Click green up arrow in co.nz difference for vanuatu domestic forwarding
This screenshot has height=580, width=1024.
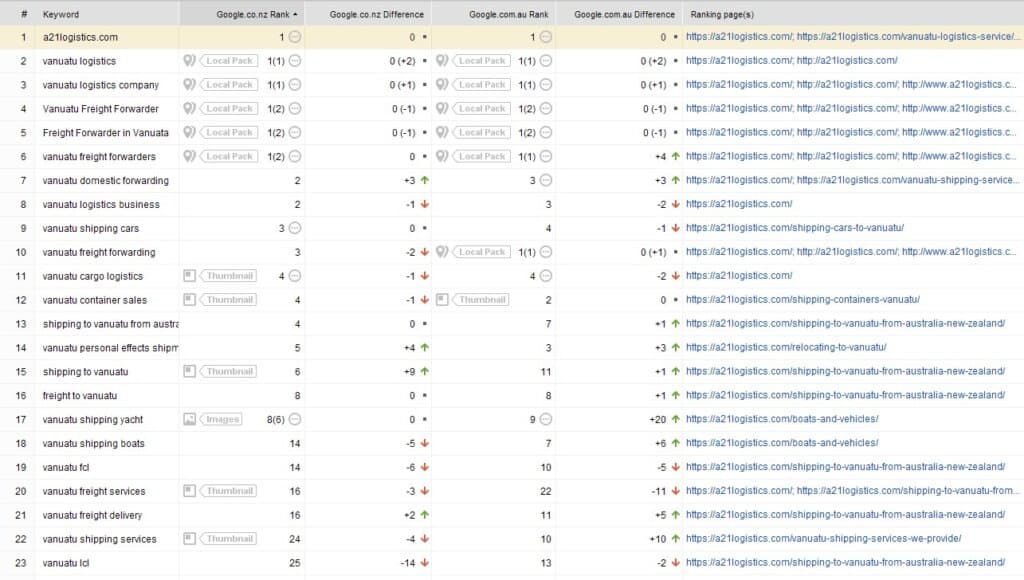point(424,180)
